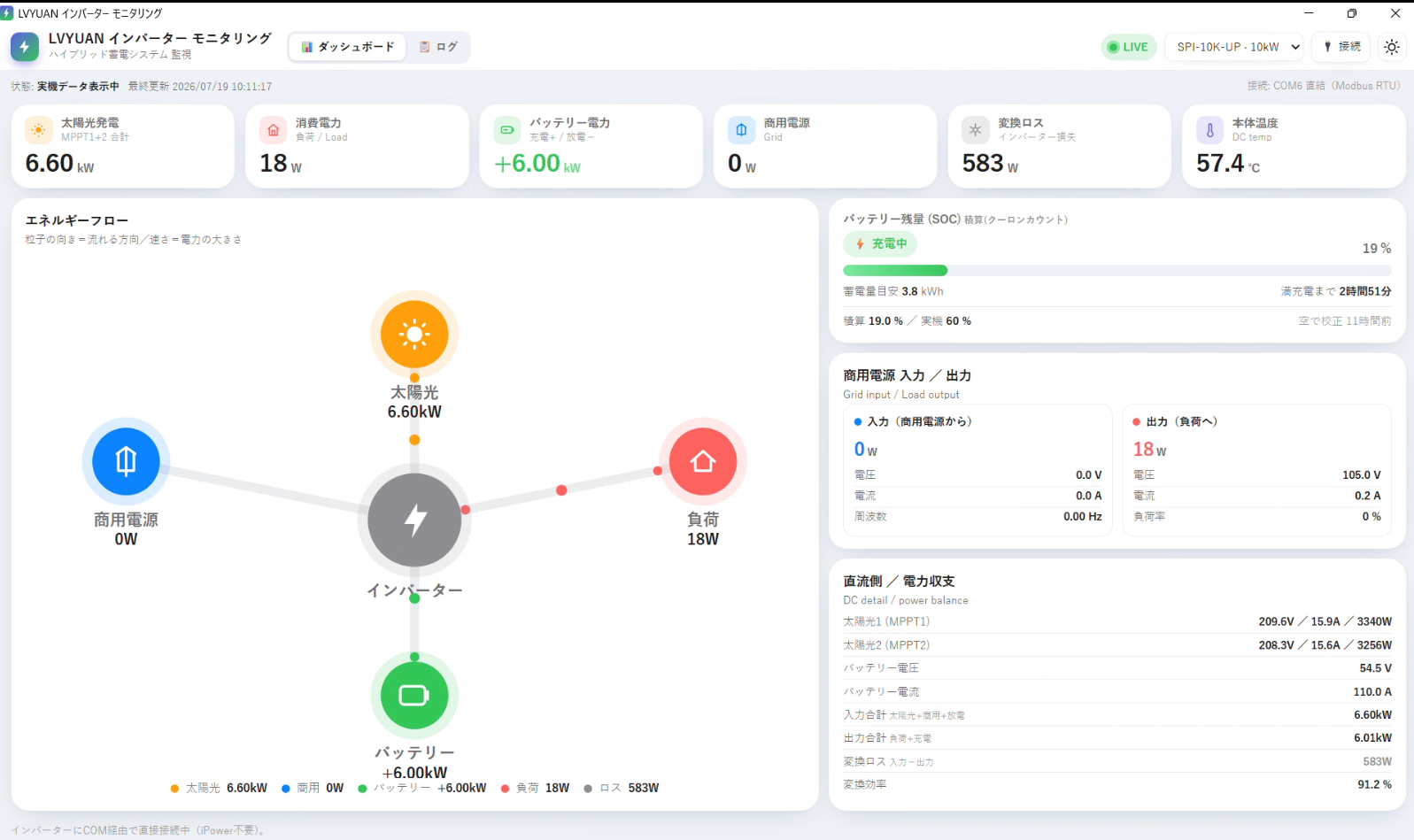This screenshot has width=1414, height=840.
Task: Click the 6.01kW output total value
Action: pyautogui.click(x=1372, y=738)
